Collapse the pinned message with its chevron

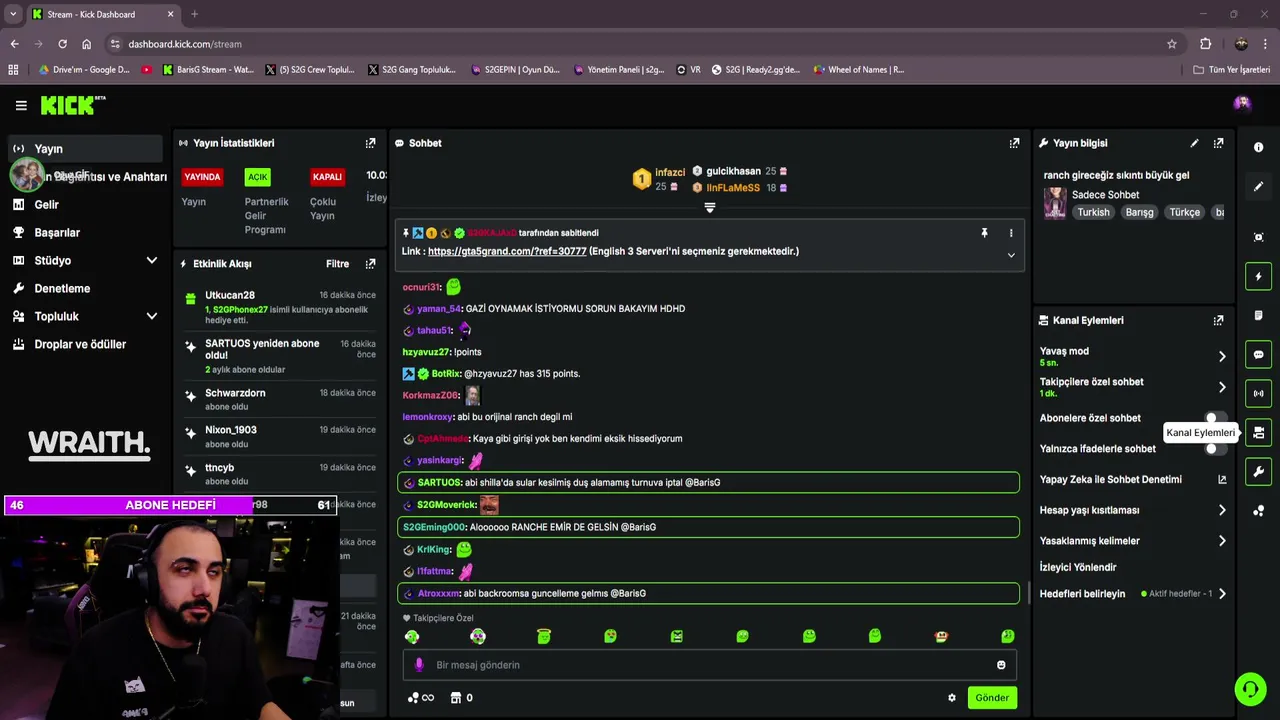(1011, 255)
